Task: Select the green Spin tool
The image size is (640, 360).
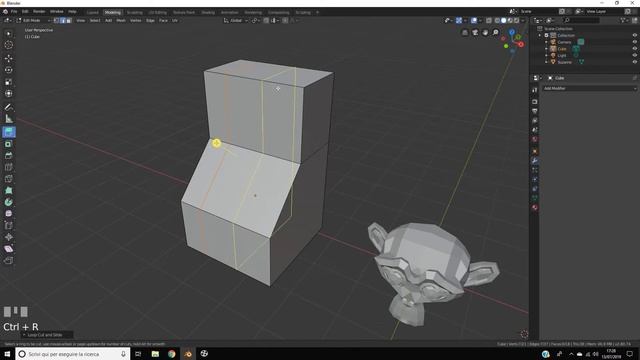Action: tap(9, 202)
